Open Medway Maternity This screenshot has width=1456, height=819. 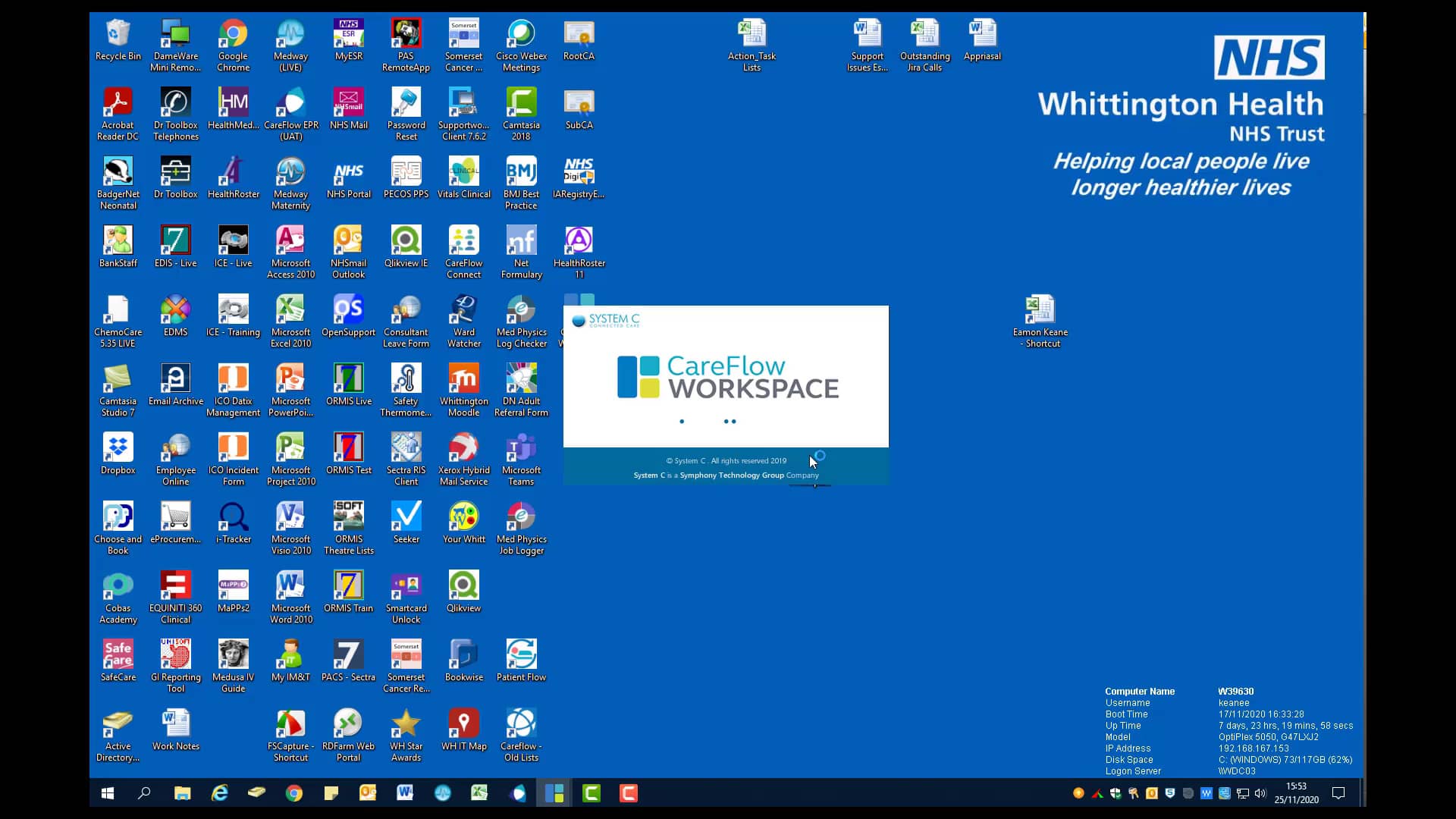(290, 173)
